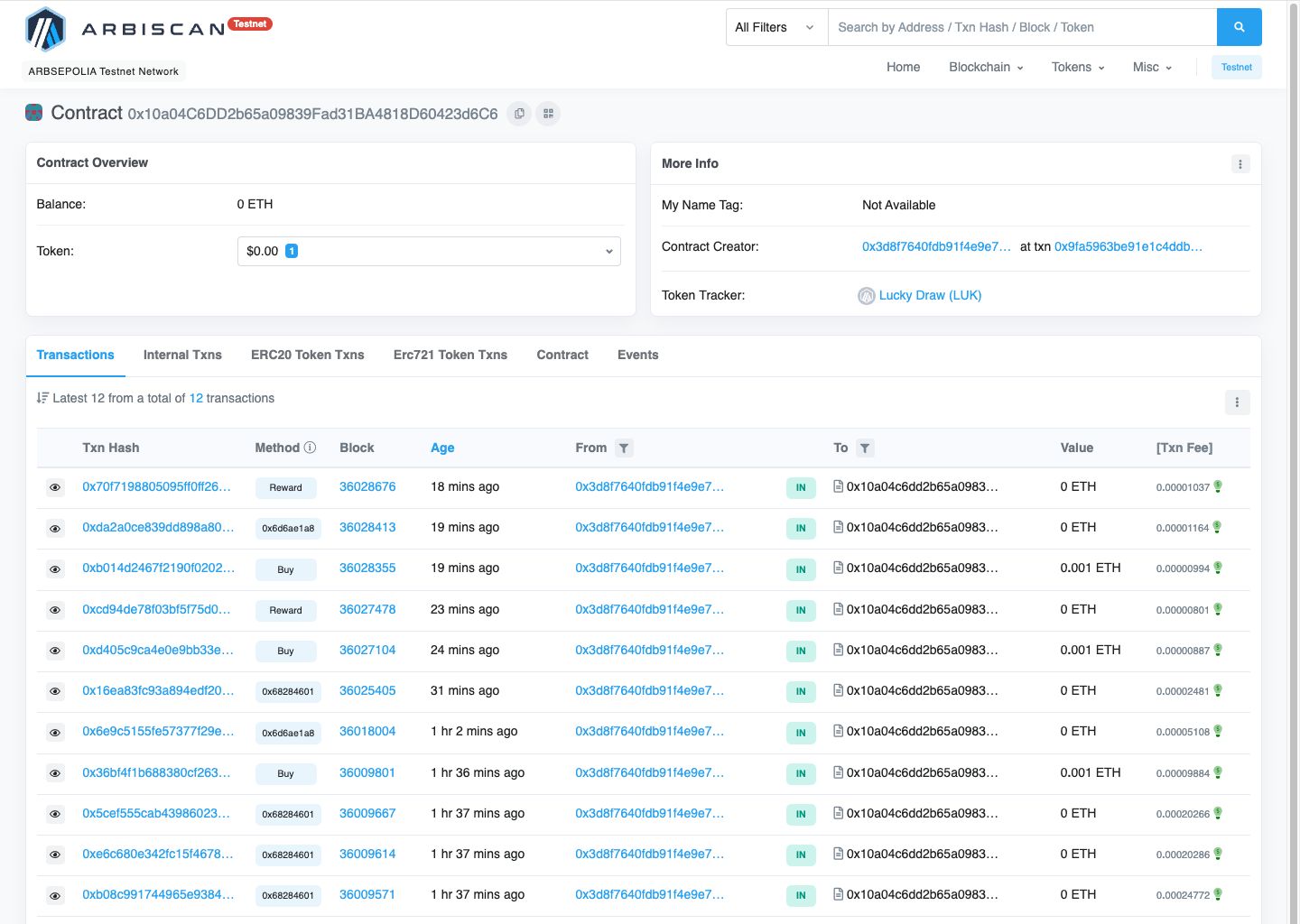This screenshot has width=1300, height=924.
Task: Expand the Tokens menu
Action: point(1078,67)
